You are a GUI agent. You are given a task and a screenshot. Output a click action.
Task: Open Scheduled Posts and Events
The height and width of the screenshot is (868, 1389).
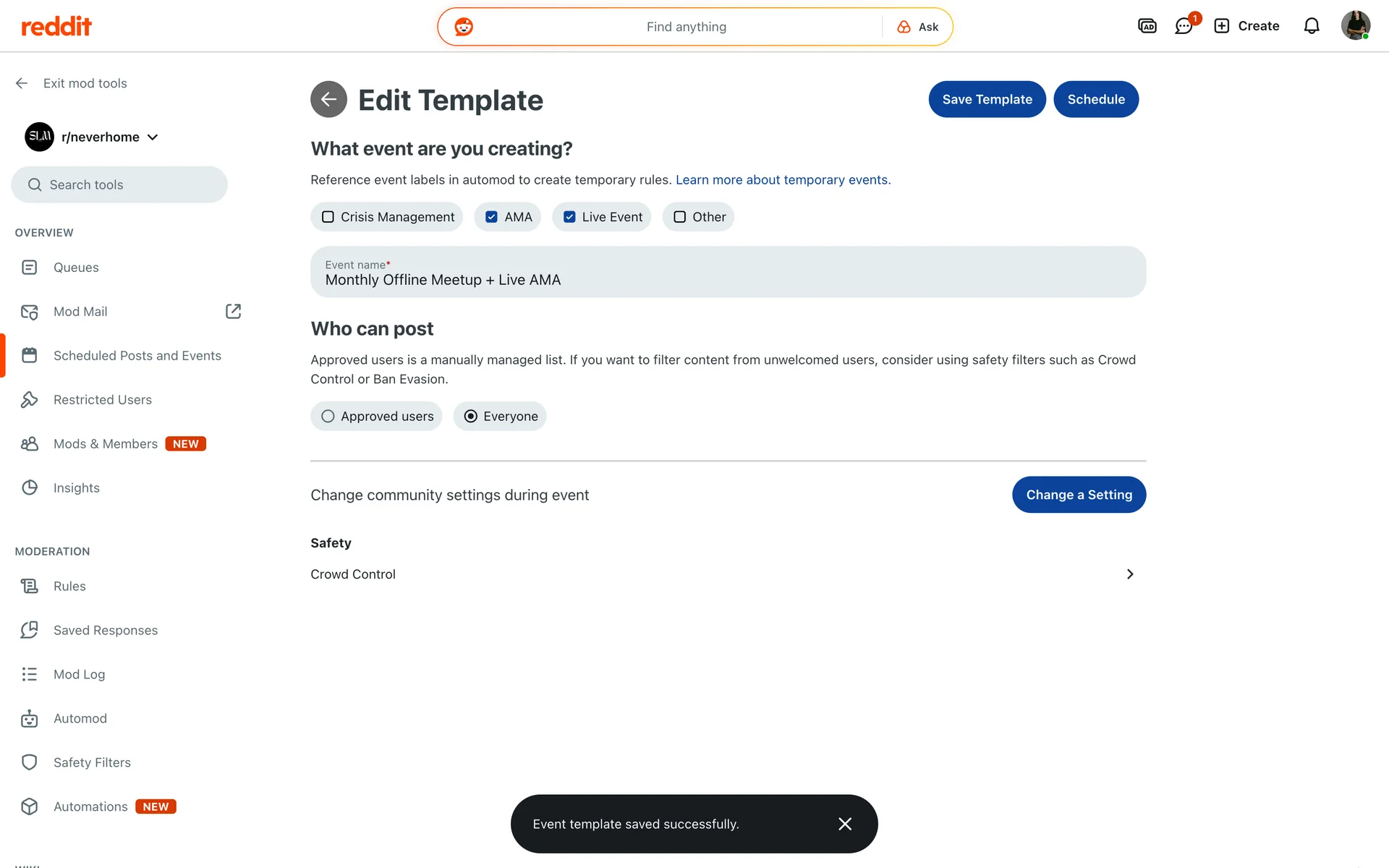click(137, 356)
